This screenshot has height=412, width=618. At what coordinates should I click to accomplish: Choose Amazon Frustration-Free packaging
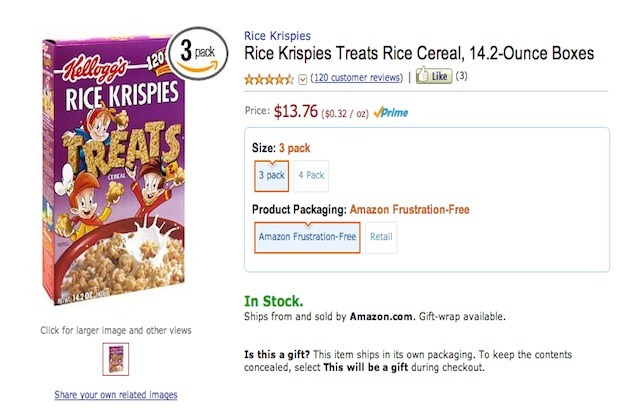(x=307, y=237)
